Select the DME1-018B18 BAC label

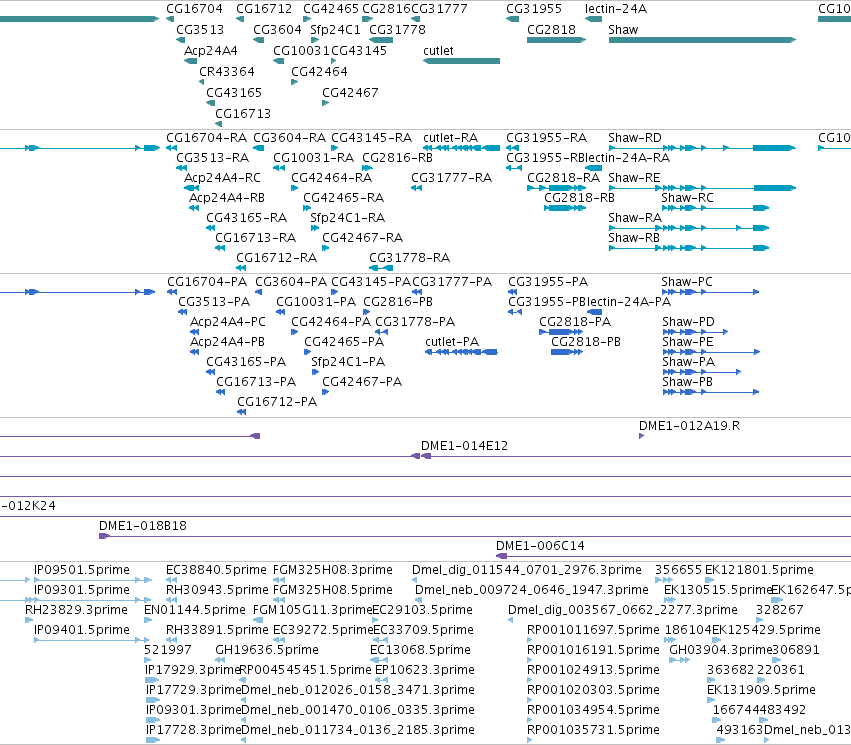[x=143, y=526]
